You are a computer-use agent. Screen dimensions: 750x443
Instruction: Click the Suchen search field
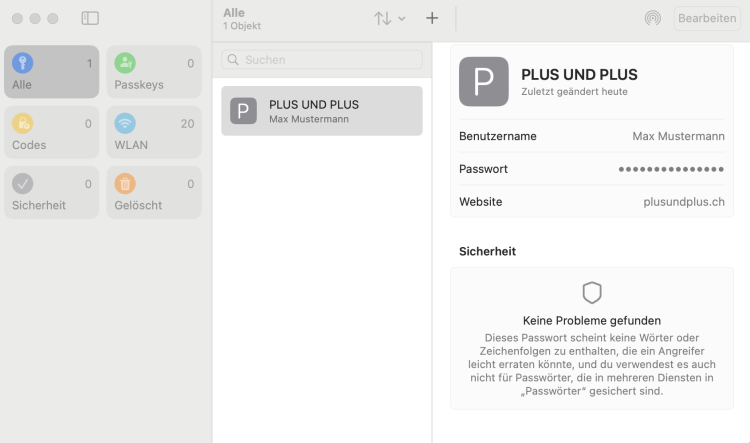tap(322, 60)
